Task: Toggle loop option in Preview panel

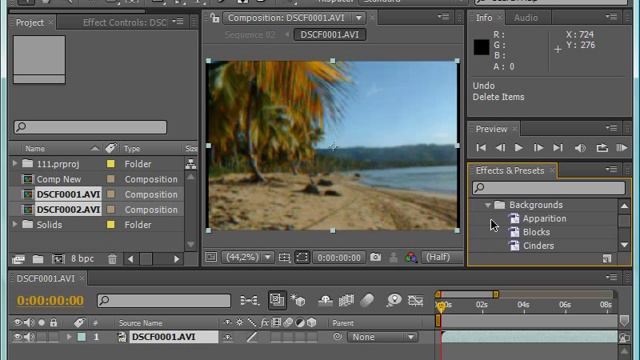Action: click(x=602, y=148)
